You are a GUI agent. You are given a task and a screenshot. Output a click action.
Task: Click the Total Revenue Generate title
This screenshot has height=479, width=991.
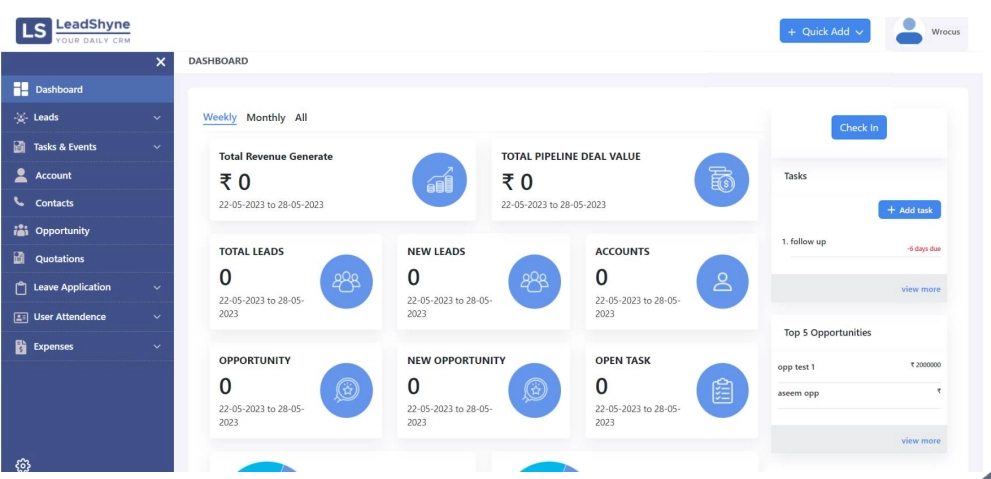276,156
